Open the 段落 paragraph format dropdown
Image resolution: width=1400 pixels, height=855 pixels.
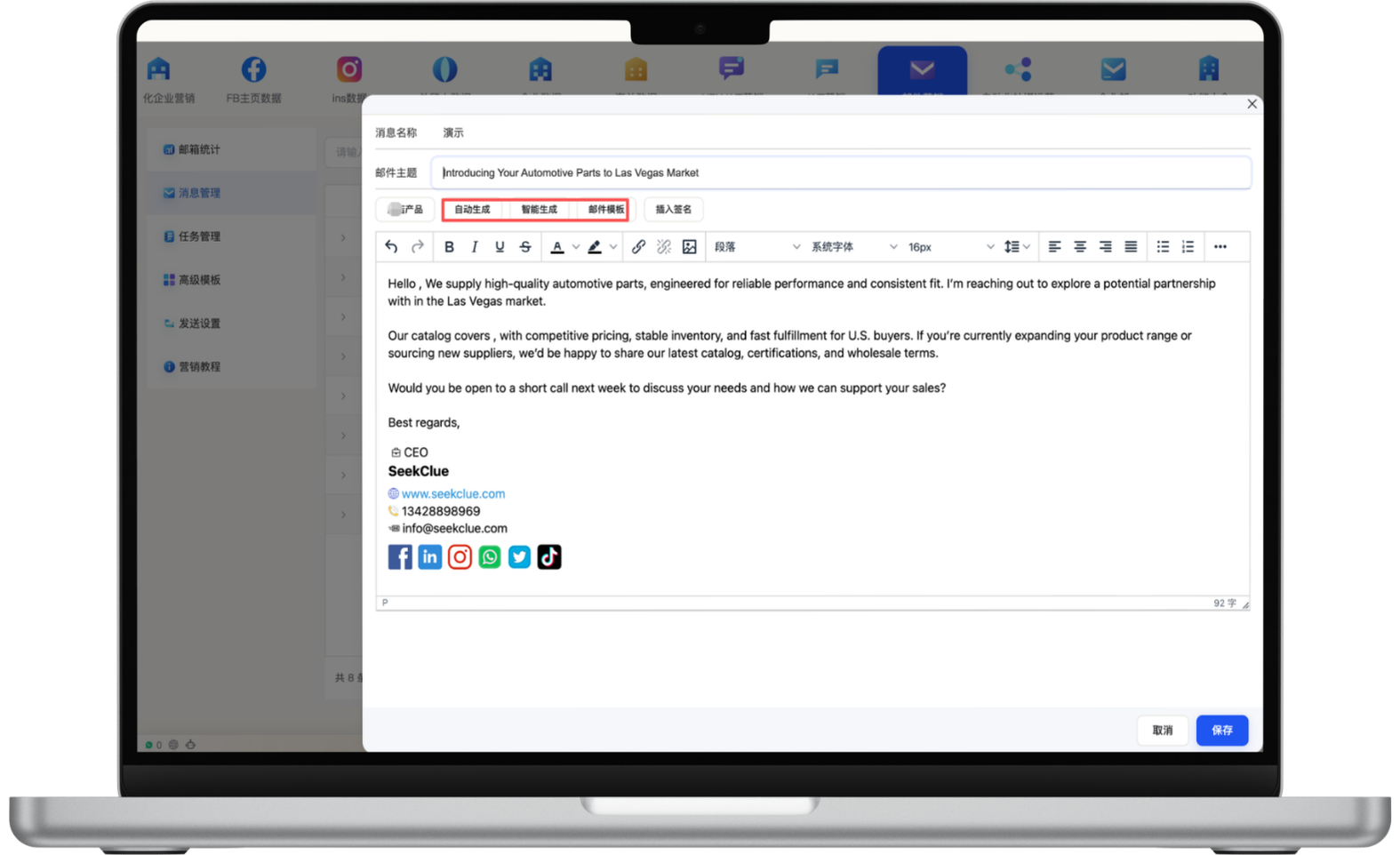[x=756, y=247]
